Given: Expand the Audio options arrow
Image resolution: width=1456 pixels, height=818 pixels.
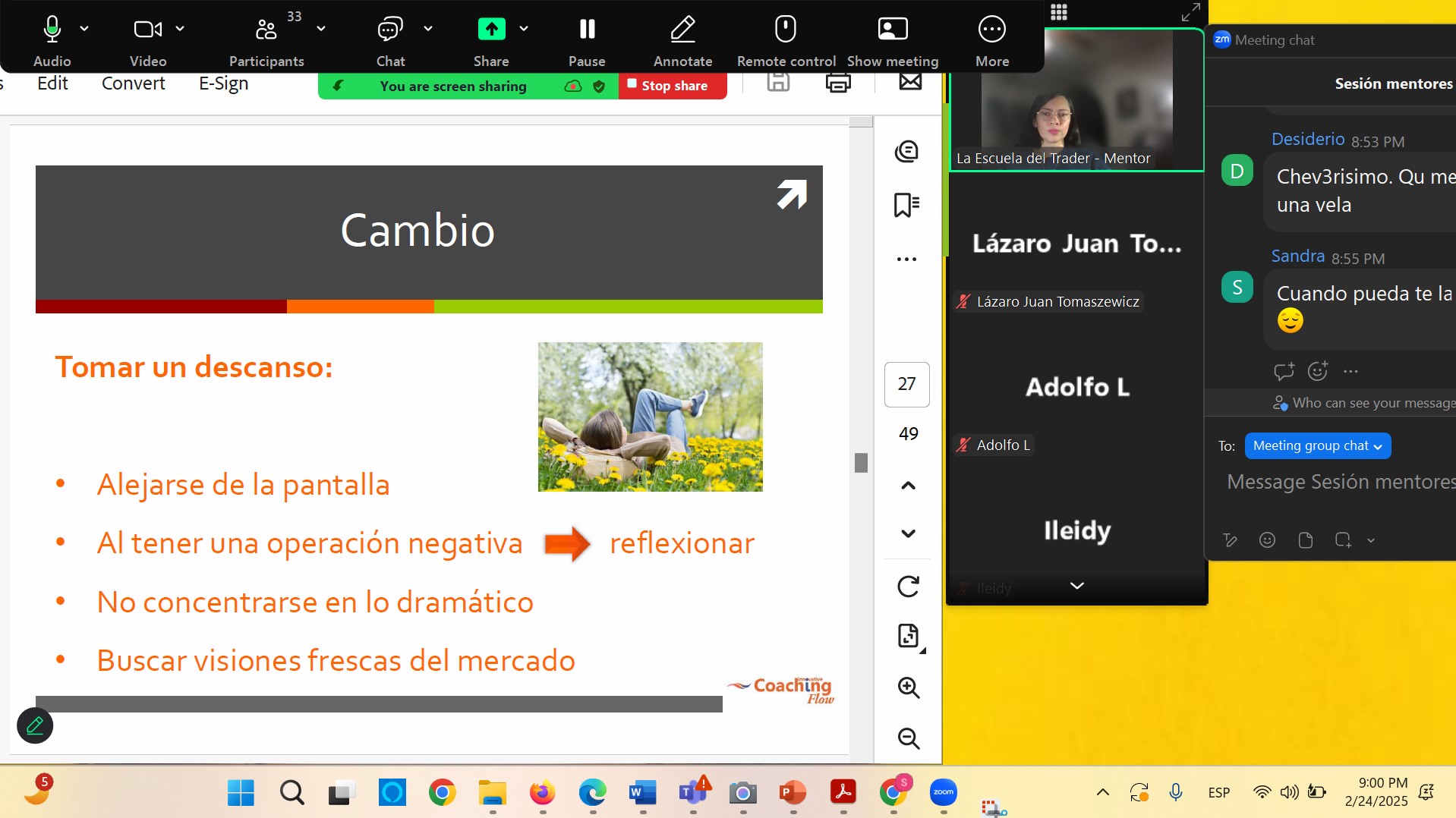Looking at the screenshot, I should (84, 29).
